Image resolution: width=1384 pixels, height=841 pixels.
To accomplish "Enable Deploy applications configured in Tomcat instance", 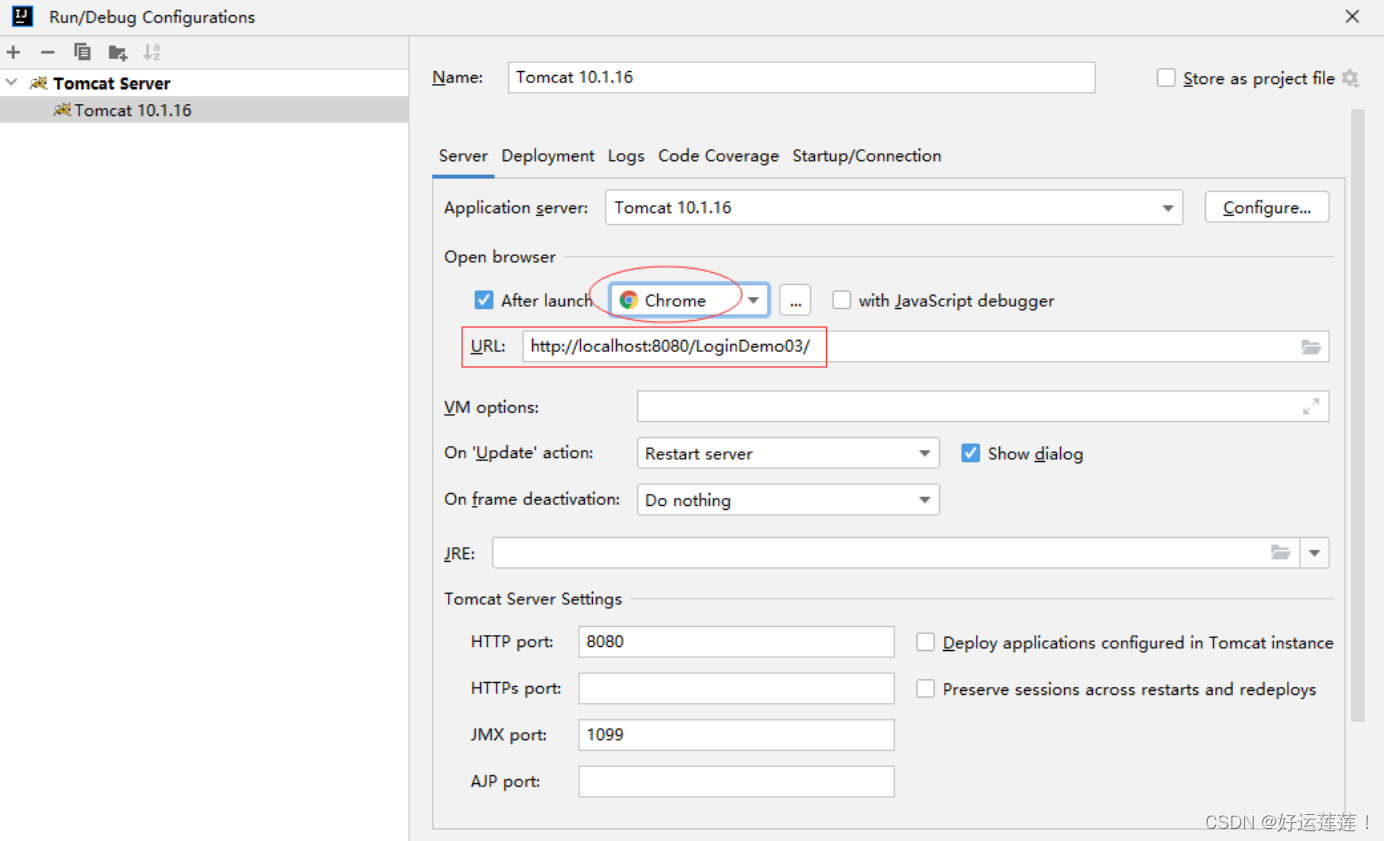I will [926, 642].
